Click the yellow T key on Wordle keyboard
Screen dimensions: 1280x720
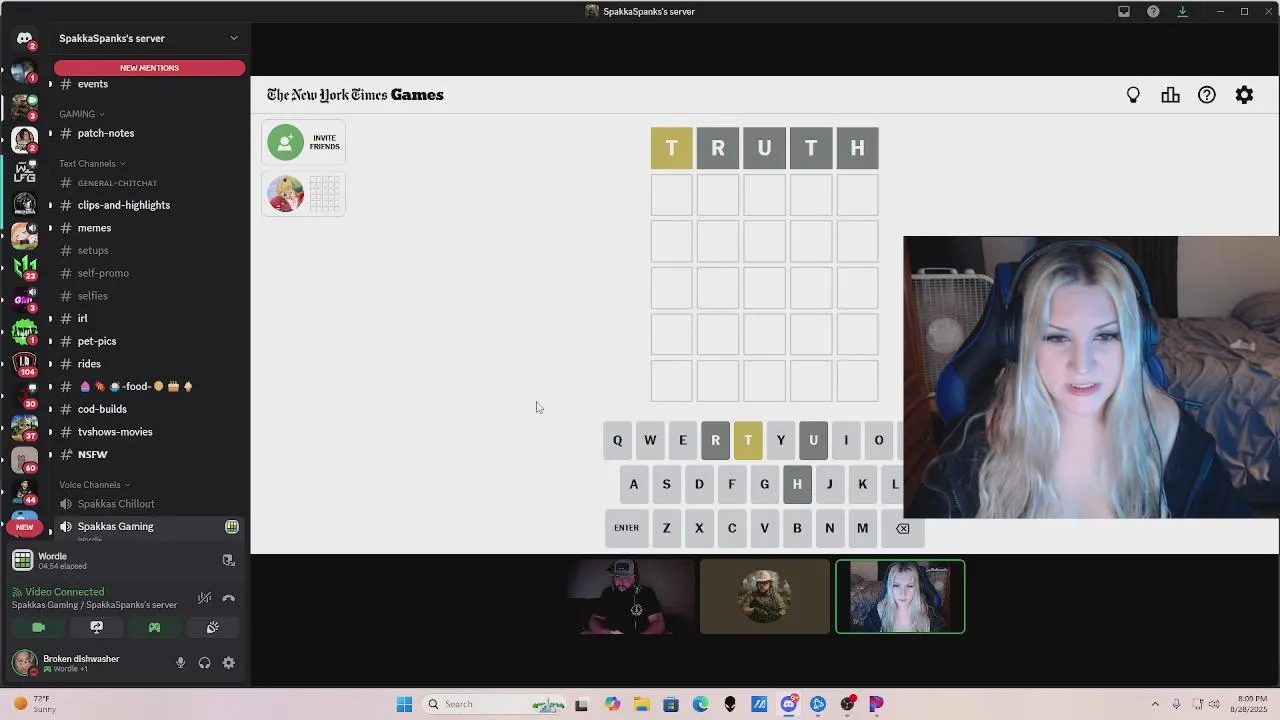(x=748, y=440)
